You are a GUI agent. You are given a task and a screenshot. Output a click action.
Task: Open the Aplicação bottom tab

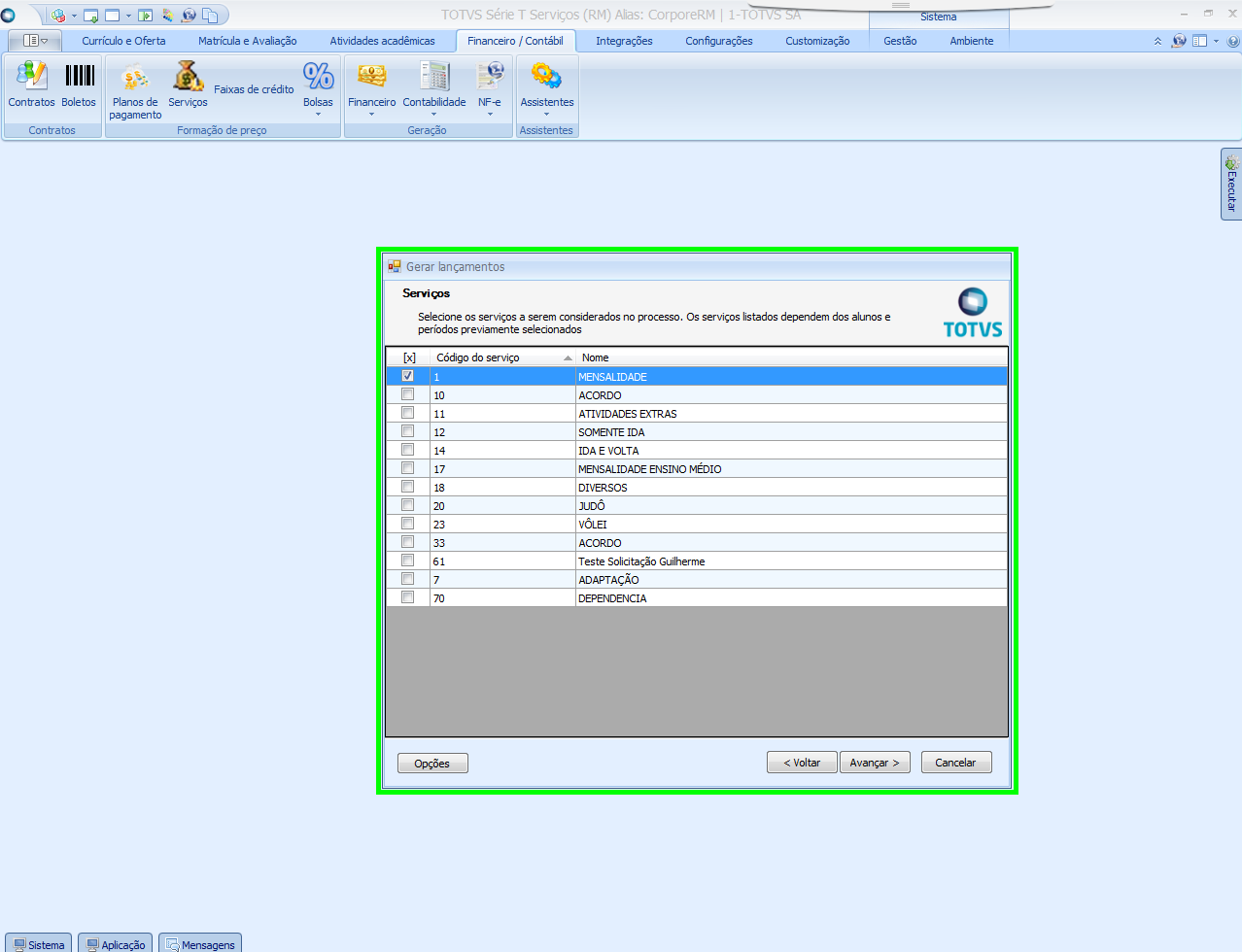point(115,943)
